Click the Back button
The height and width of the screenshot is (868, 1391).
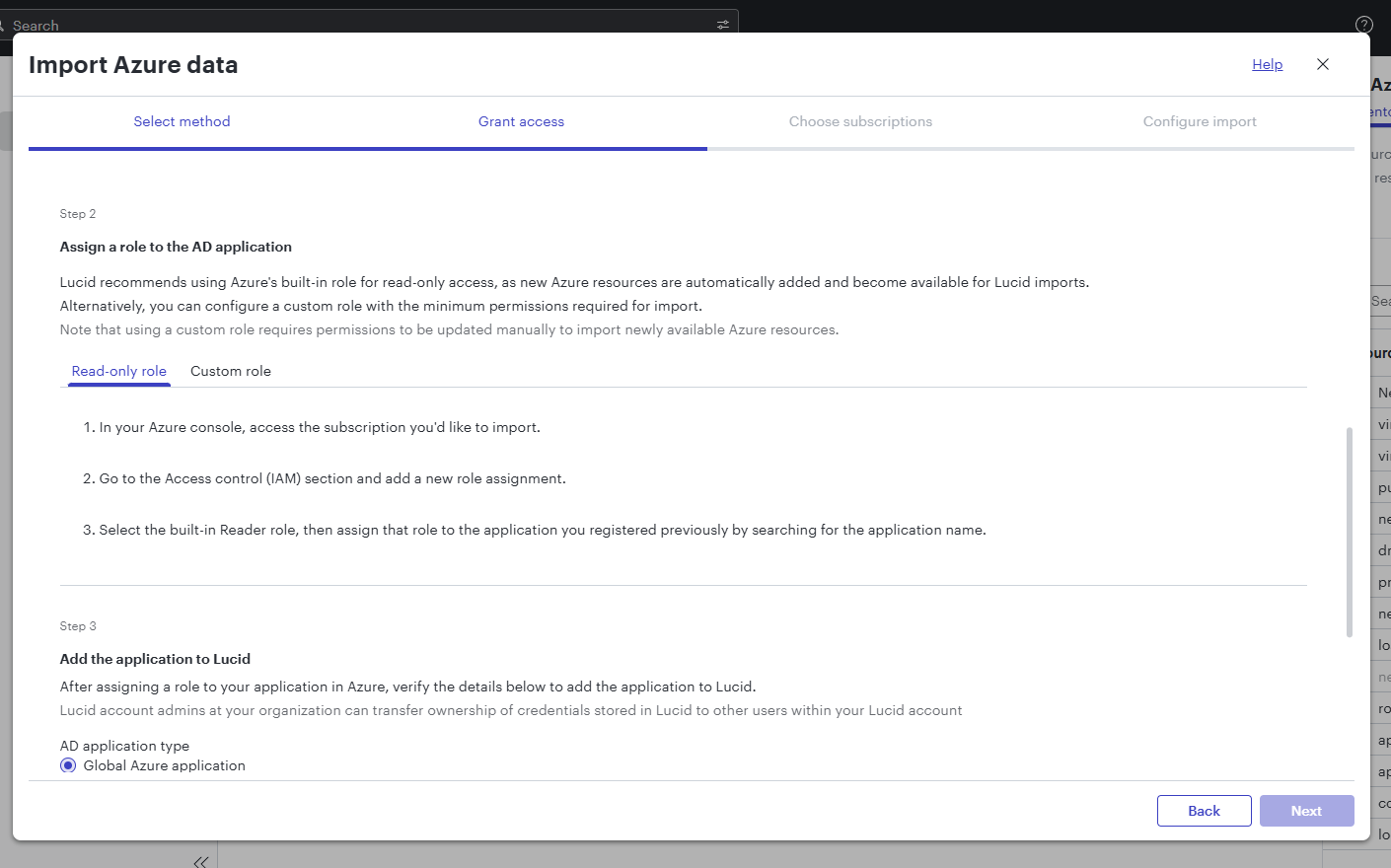click(1204, 810)
